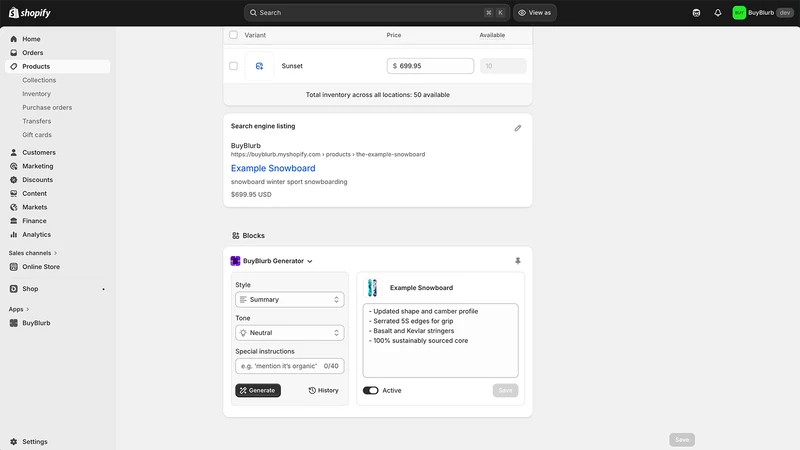Open Transfers under Products
The image size is (800, 450).
pos(37,121)
